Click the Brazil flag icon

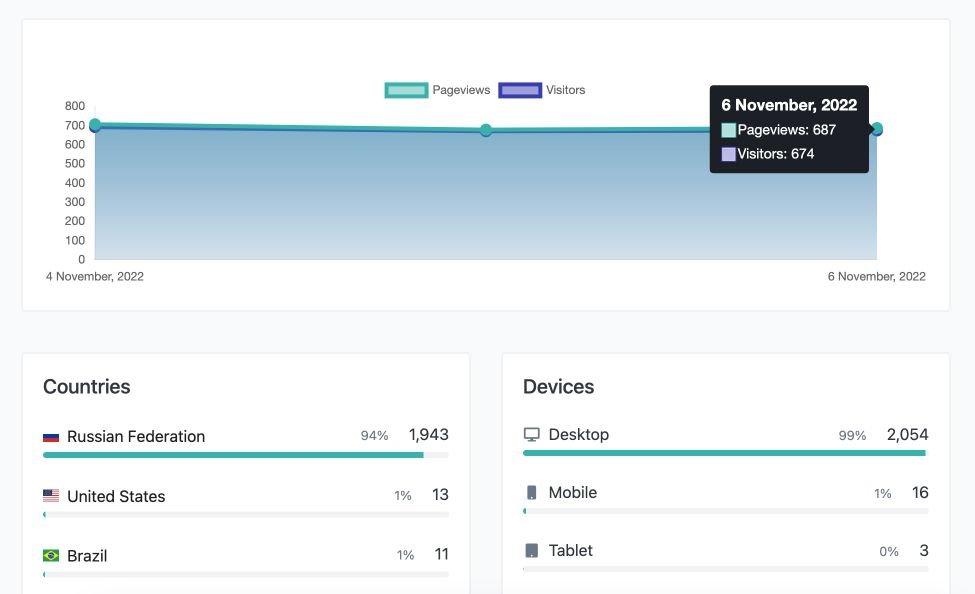point(51,555)
